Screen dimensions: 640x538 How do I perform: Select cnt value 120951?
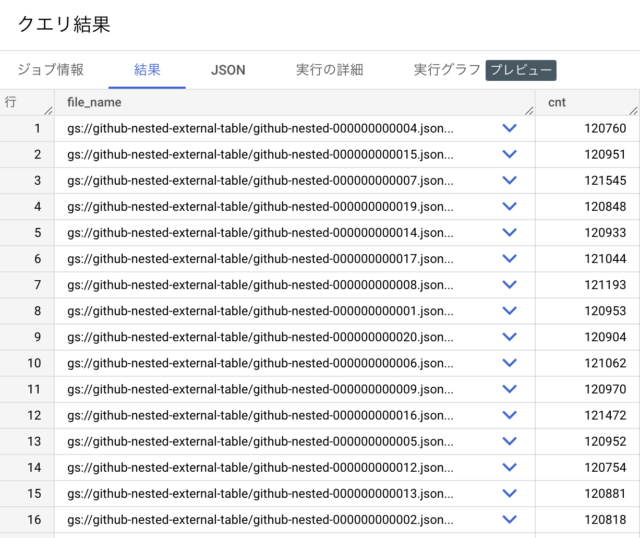(x=605, y=154)
